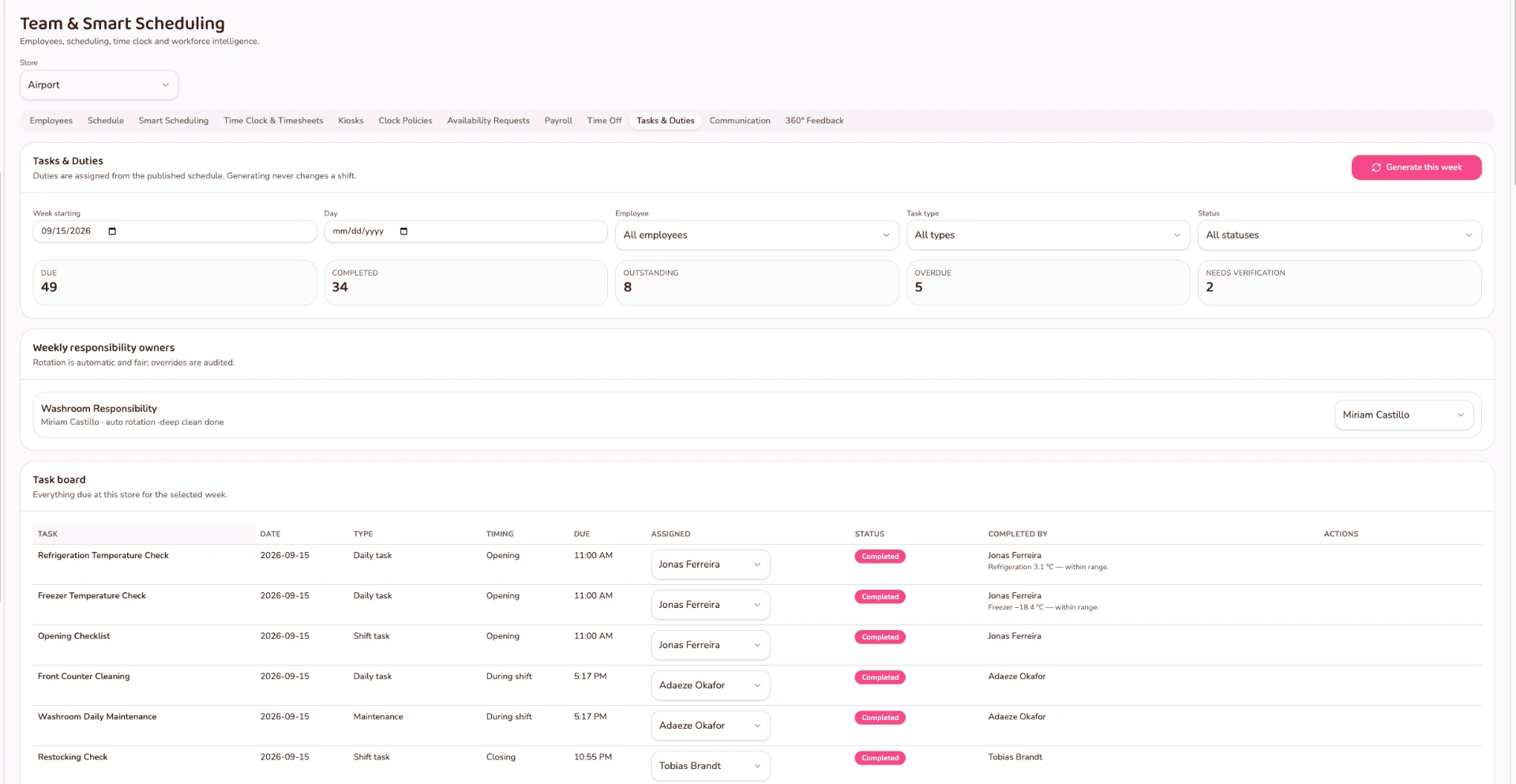Open the All statuses filter dropdown
1516x784 pixels.
[1339, 235]
